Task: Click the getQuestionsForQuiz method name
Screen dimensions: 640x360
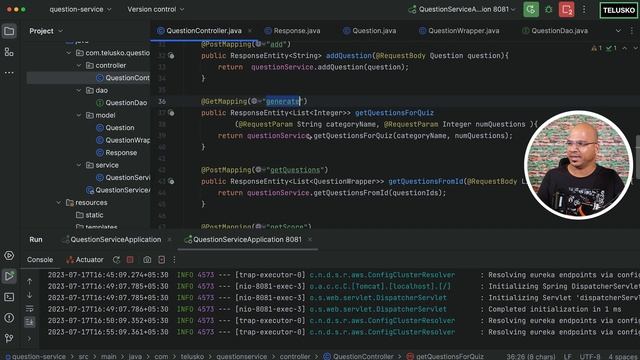Action: pos(394,113)
